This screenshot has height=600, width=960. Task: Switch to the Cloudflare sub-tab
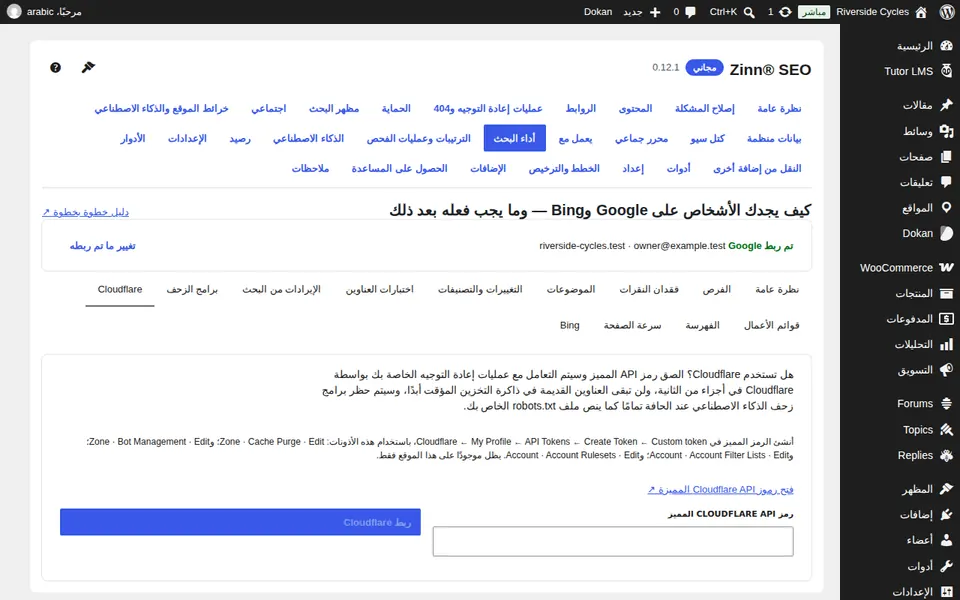coord(120,290)
